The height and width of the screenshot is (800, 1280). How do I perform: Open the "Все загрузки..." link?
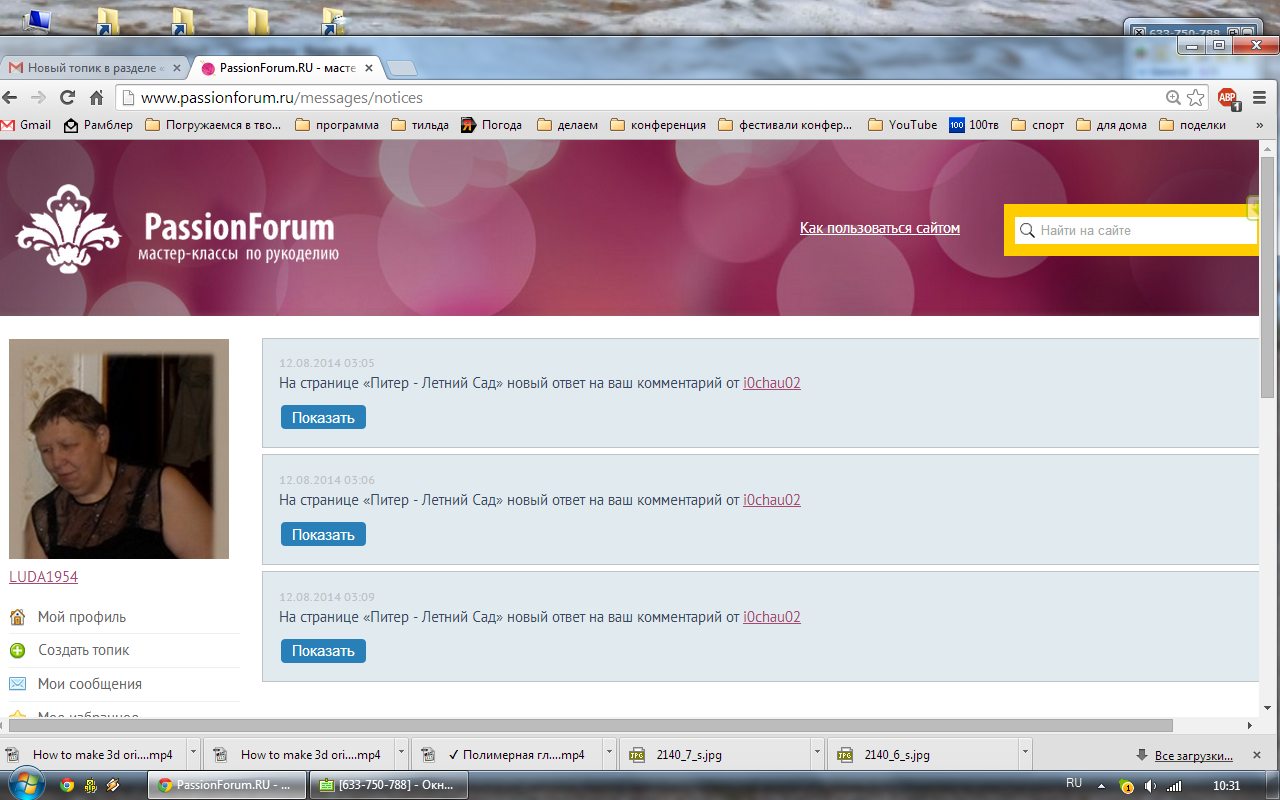tap(1194, 755)
